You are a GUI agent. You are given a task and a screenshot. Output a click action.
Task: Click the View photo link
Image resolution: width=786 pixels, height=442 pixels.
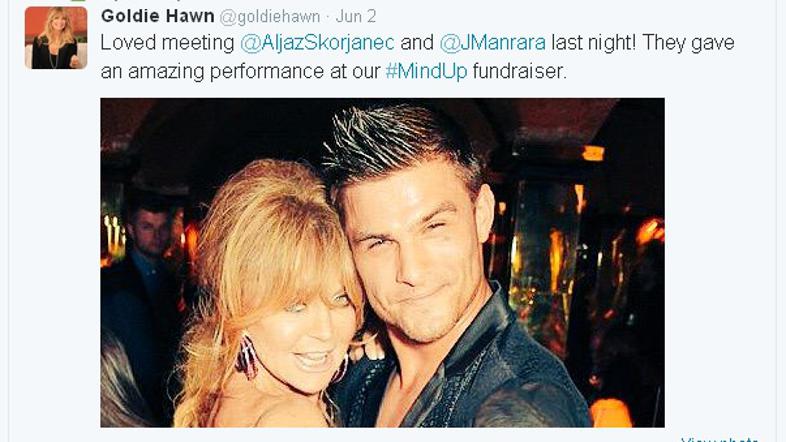[x=719, y=439]
